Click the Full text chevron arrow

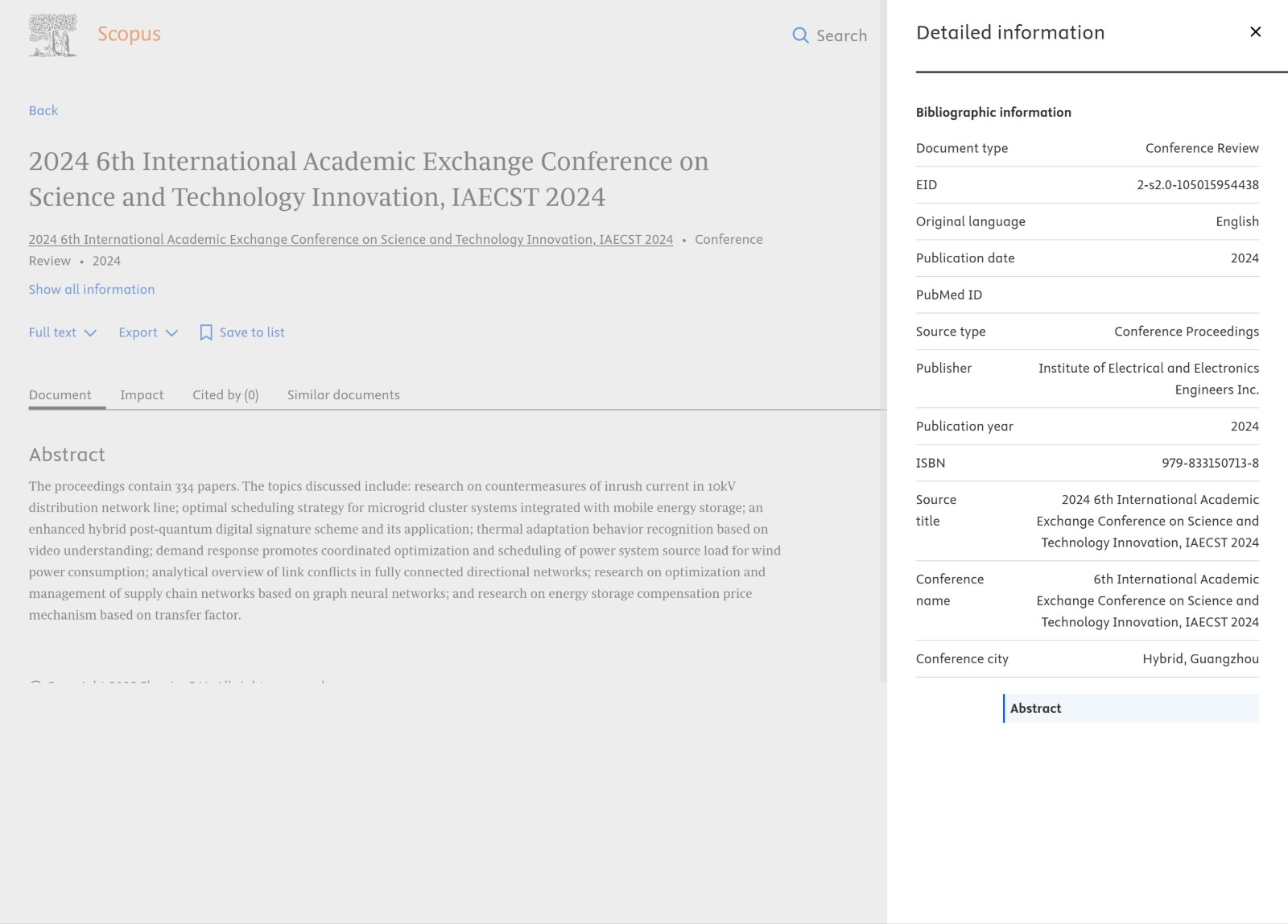[90, 333]
